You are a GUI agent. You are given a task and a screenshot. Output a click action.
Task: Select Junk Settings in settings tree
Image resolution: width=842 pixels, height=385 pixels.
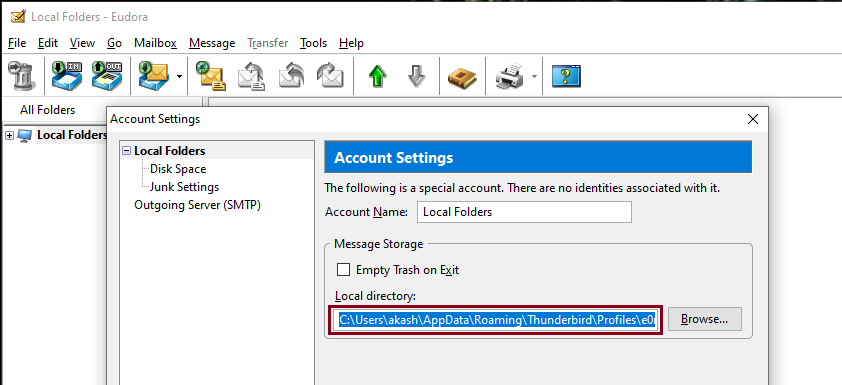tap(184, 187)
